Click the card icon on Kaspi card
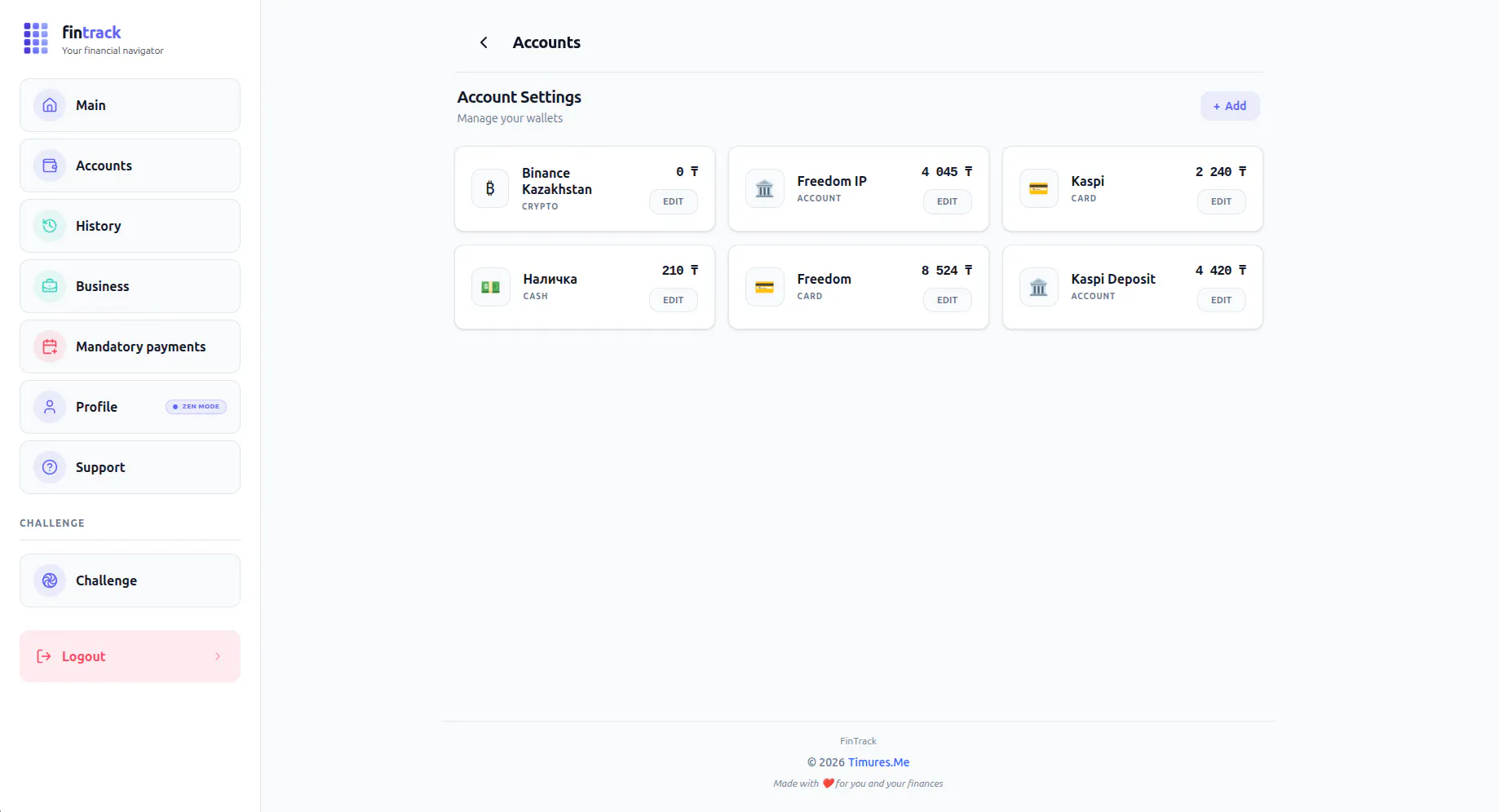This screenshot has height=812, width=1499. (x=1038, y=188)
